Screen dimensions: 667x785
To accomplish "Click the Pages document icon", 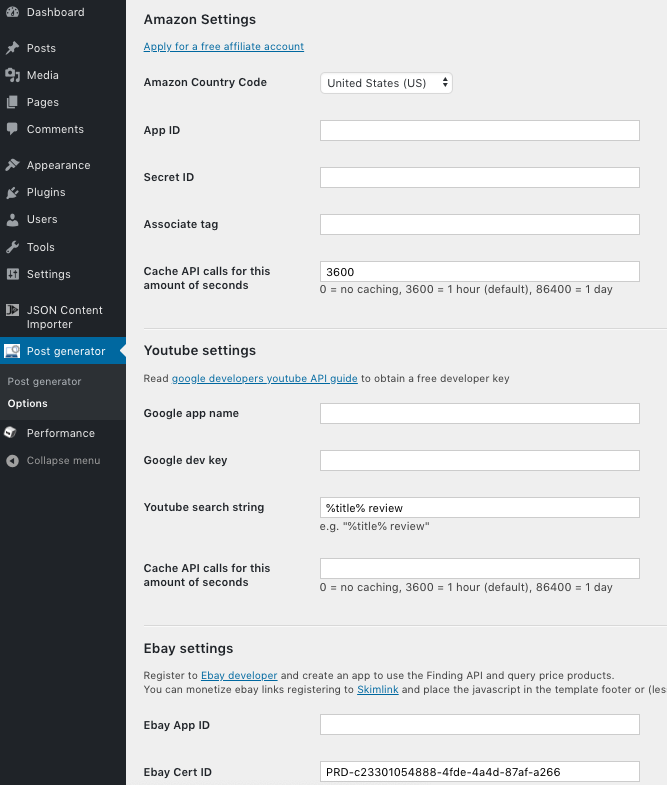I will (x=13, y=102).
